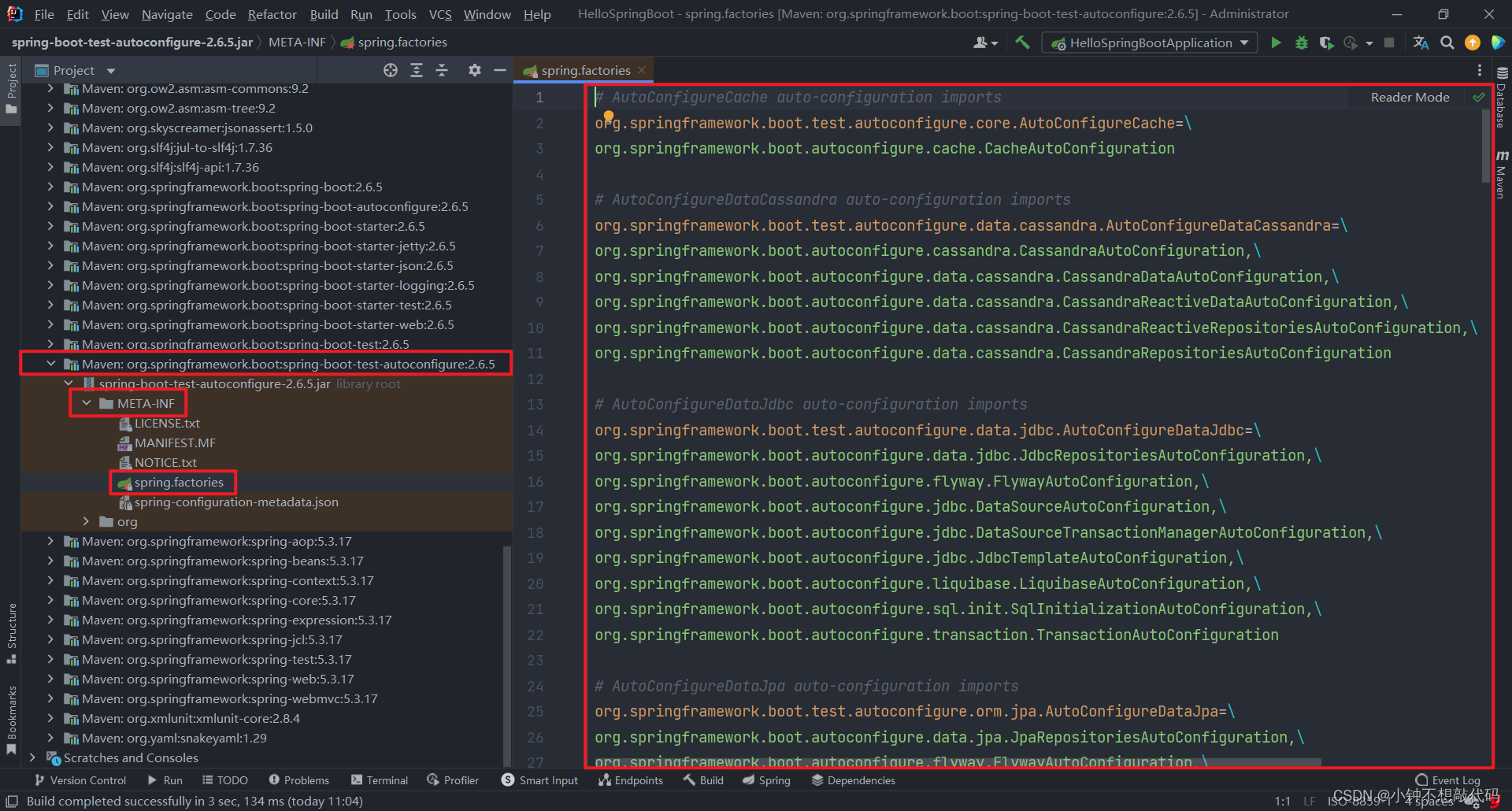Select opened file locate target icon
Image resolution: width=1512 pixels, height=811 pixels.
[391, 70]
